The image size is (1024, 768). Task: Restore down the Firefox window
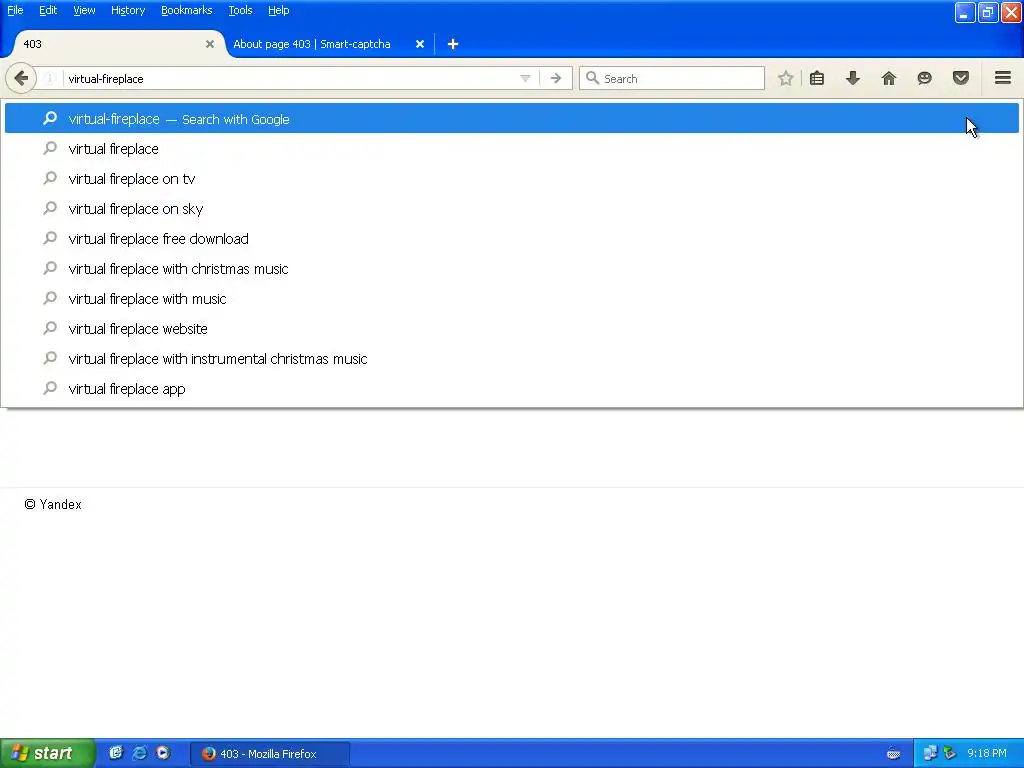(x=988, y=12)
